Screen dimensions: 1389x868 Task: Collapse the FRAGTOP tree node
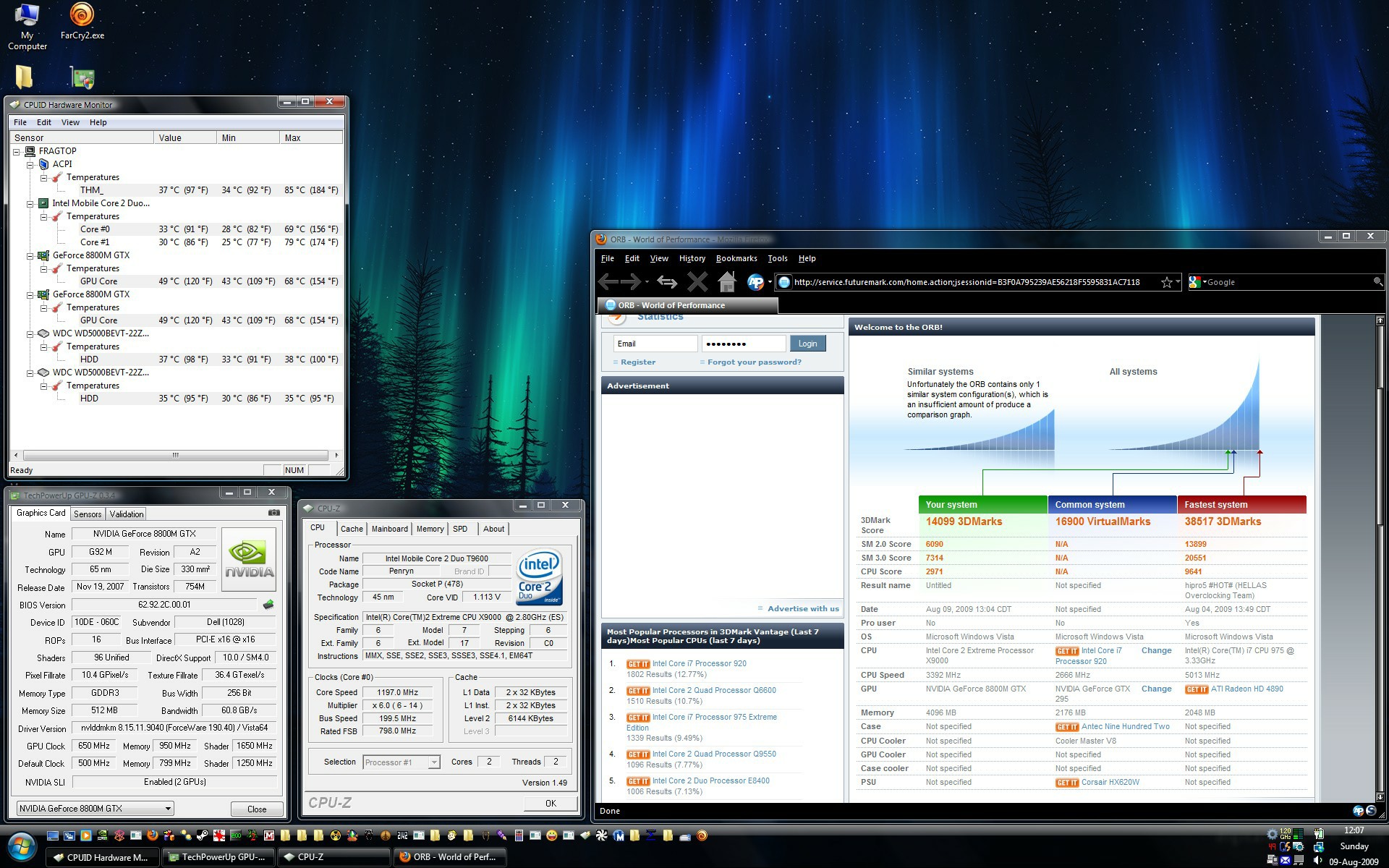[17, 151]
